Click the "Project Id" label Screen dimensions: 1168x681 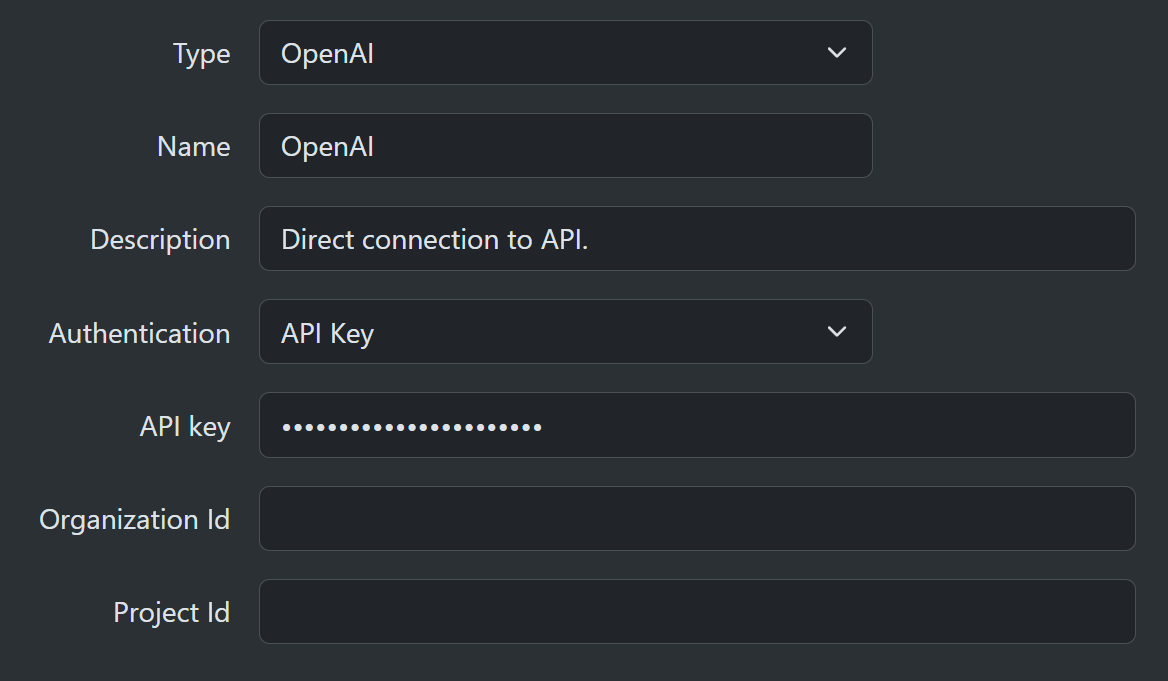(x=171, y=612)
